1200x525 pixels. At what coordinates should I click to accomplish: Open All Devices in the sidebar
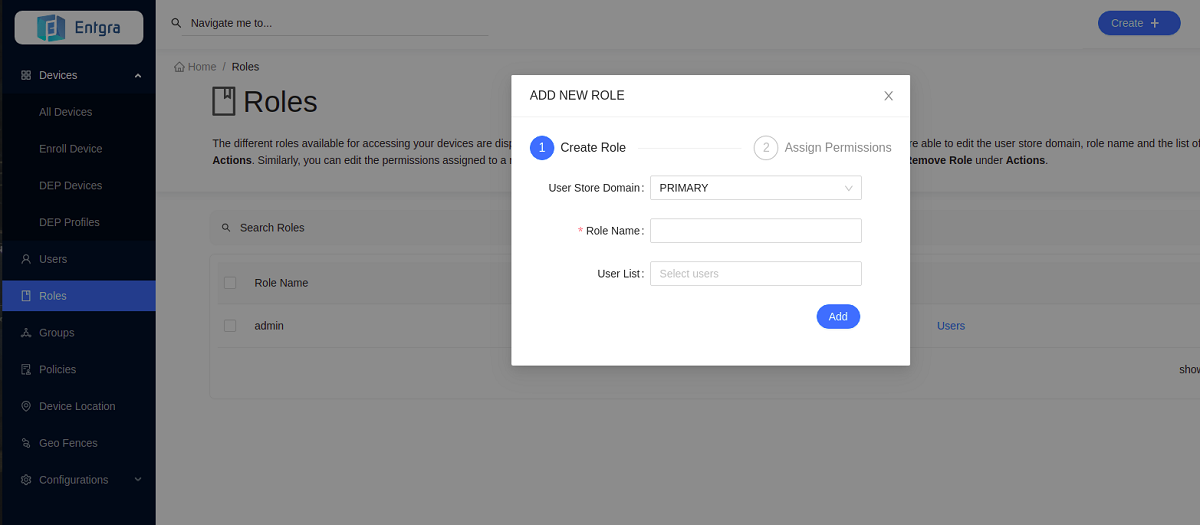pos(65,112)
